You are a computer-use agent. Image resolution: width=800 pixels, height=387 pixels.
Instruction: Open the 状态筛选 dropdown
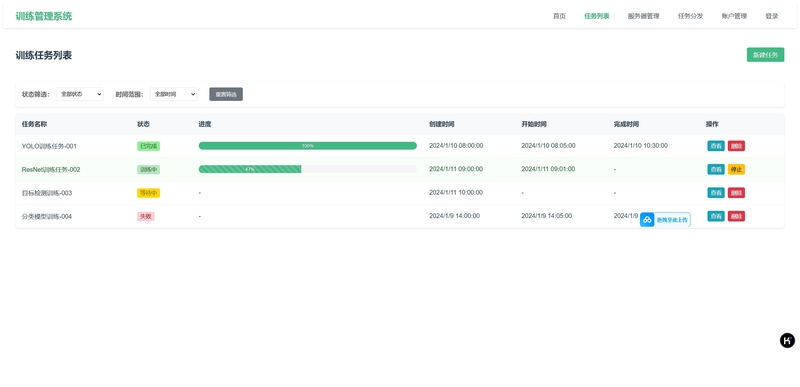(x=80, y=94)
